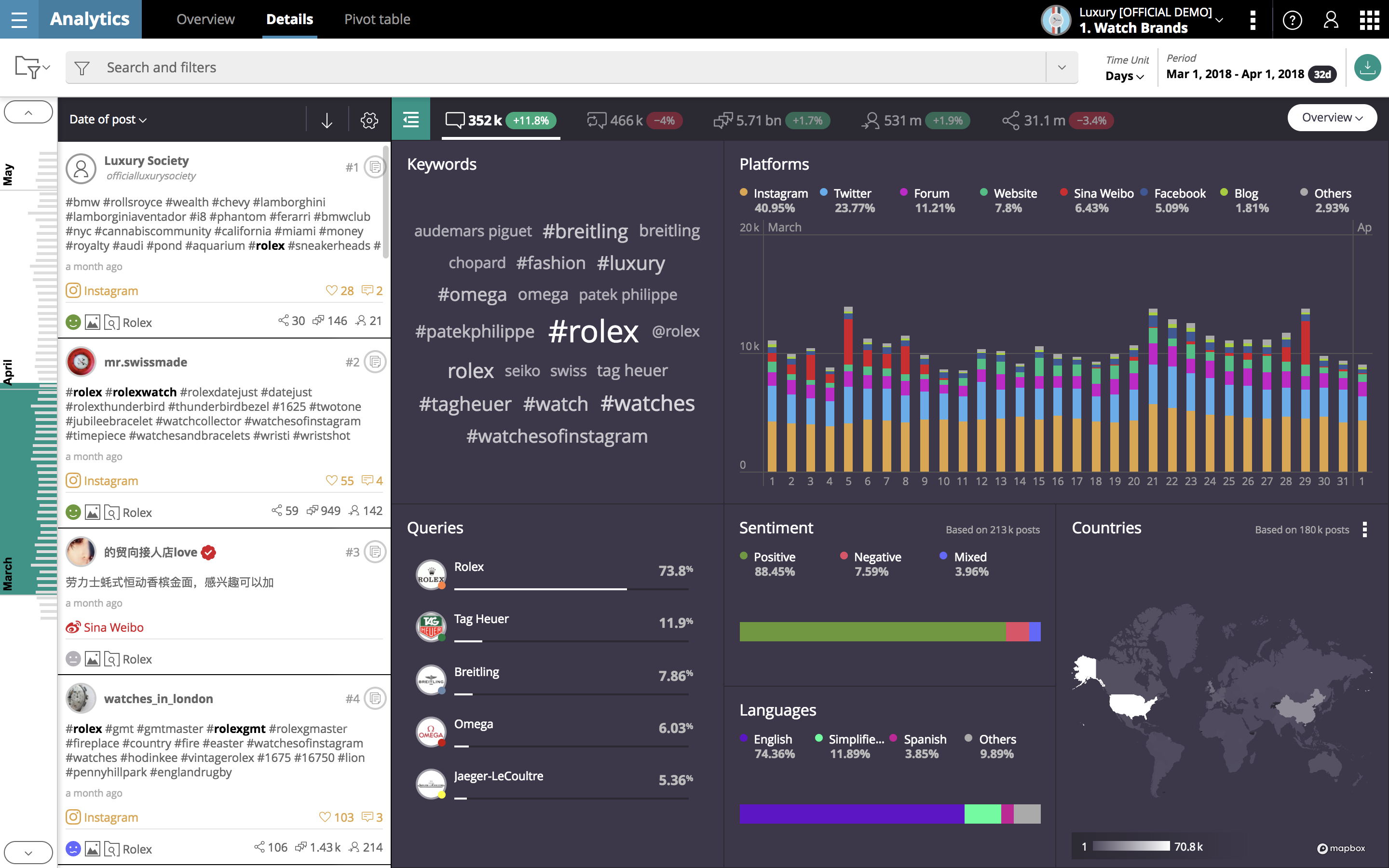Click the post list settings gear
Screen dimensions: 1389x868
click(369, 120)
